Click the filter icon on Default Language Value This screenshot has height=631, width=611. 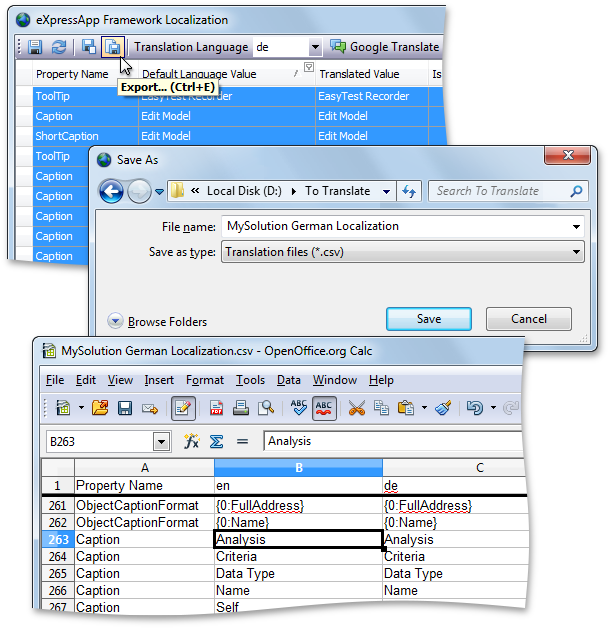pyautogui.click(x=309, y=67)
